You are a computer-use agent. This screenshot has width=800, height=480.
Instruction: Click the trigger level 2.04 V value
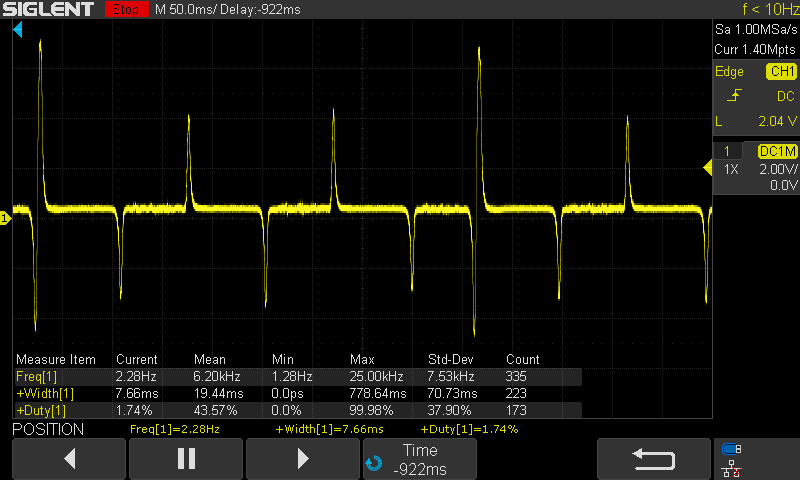(x=777, y=121)
